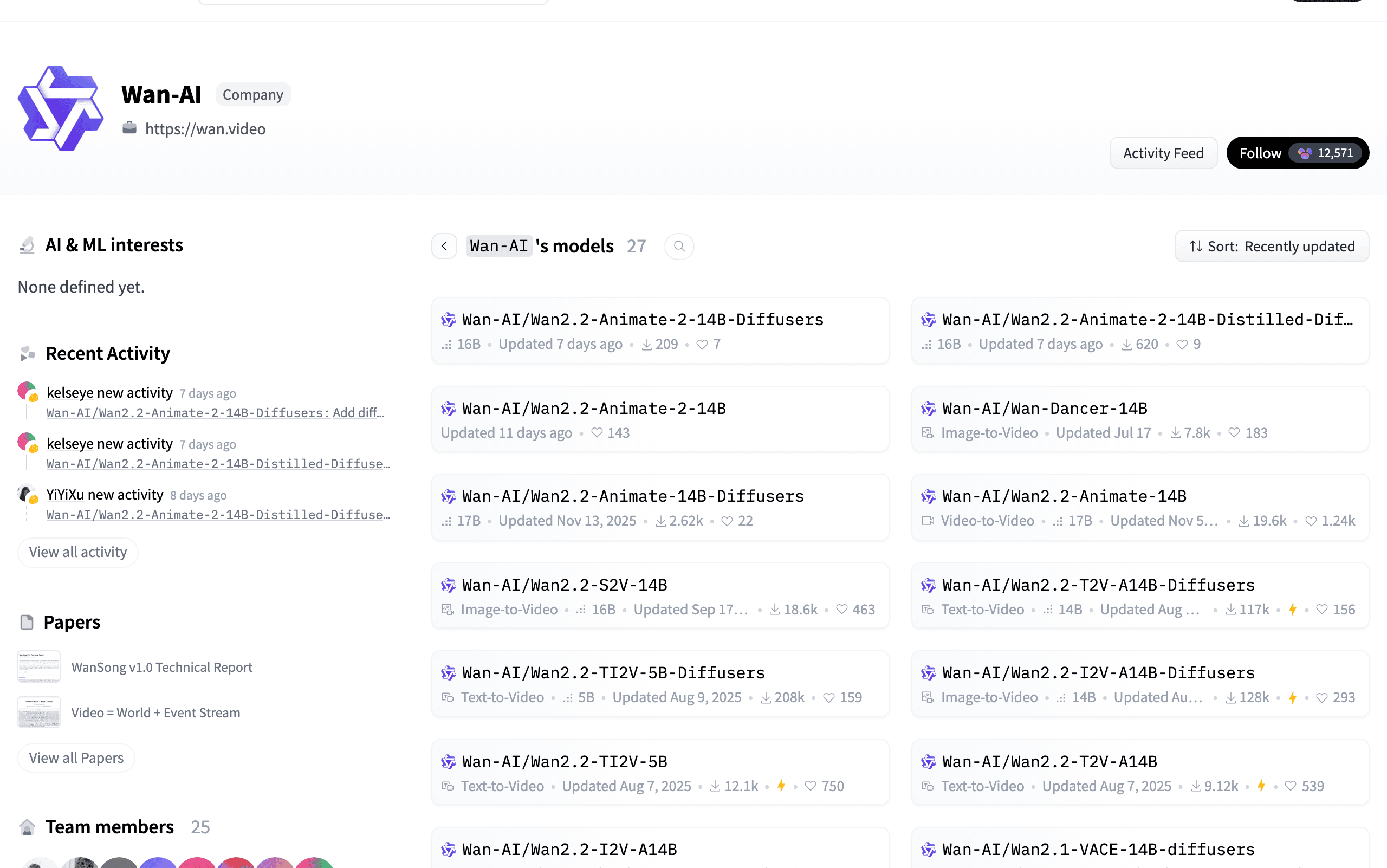Click the Image-to-Video icon on Wan-Dancer-14B
This screenshot has width=1387, height=868.
pyautogui.click(x=928, y=433)
